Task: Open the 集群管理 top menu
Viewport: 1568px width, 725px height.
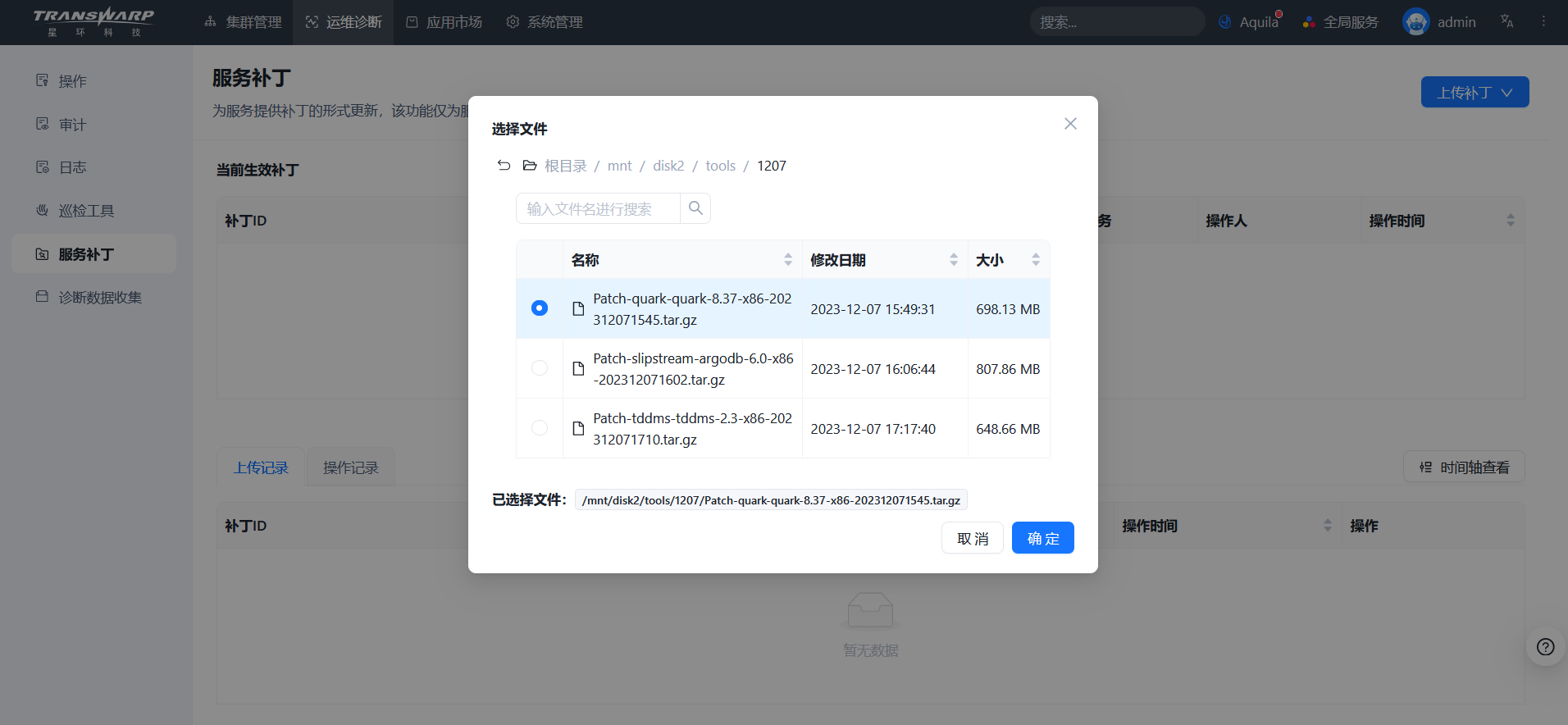Action: [243, 22]
